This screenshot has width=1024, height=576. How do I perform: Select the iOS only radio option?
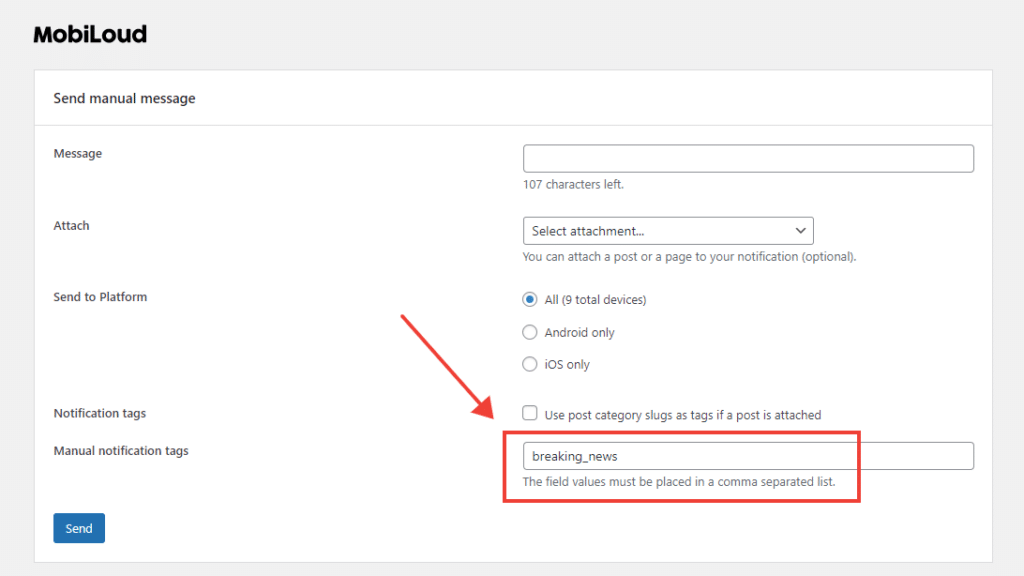(x=530, y=364)
